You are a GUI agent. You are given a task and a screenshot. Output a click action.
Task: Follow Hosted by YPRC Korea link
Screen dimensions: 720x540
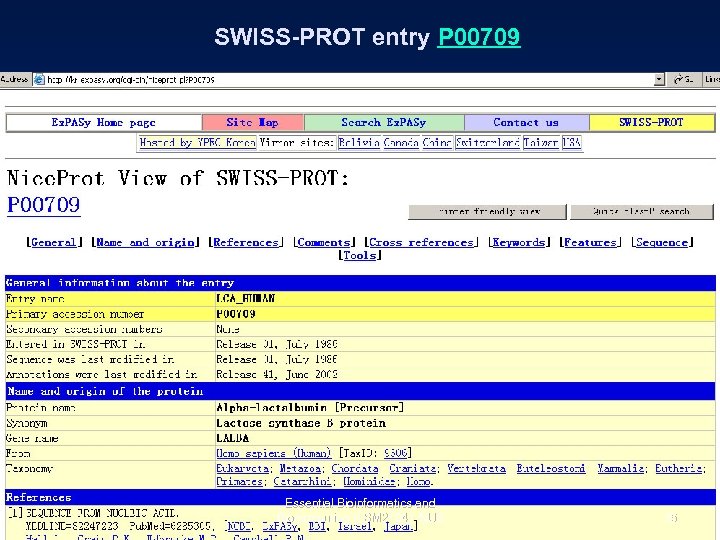197,143
